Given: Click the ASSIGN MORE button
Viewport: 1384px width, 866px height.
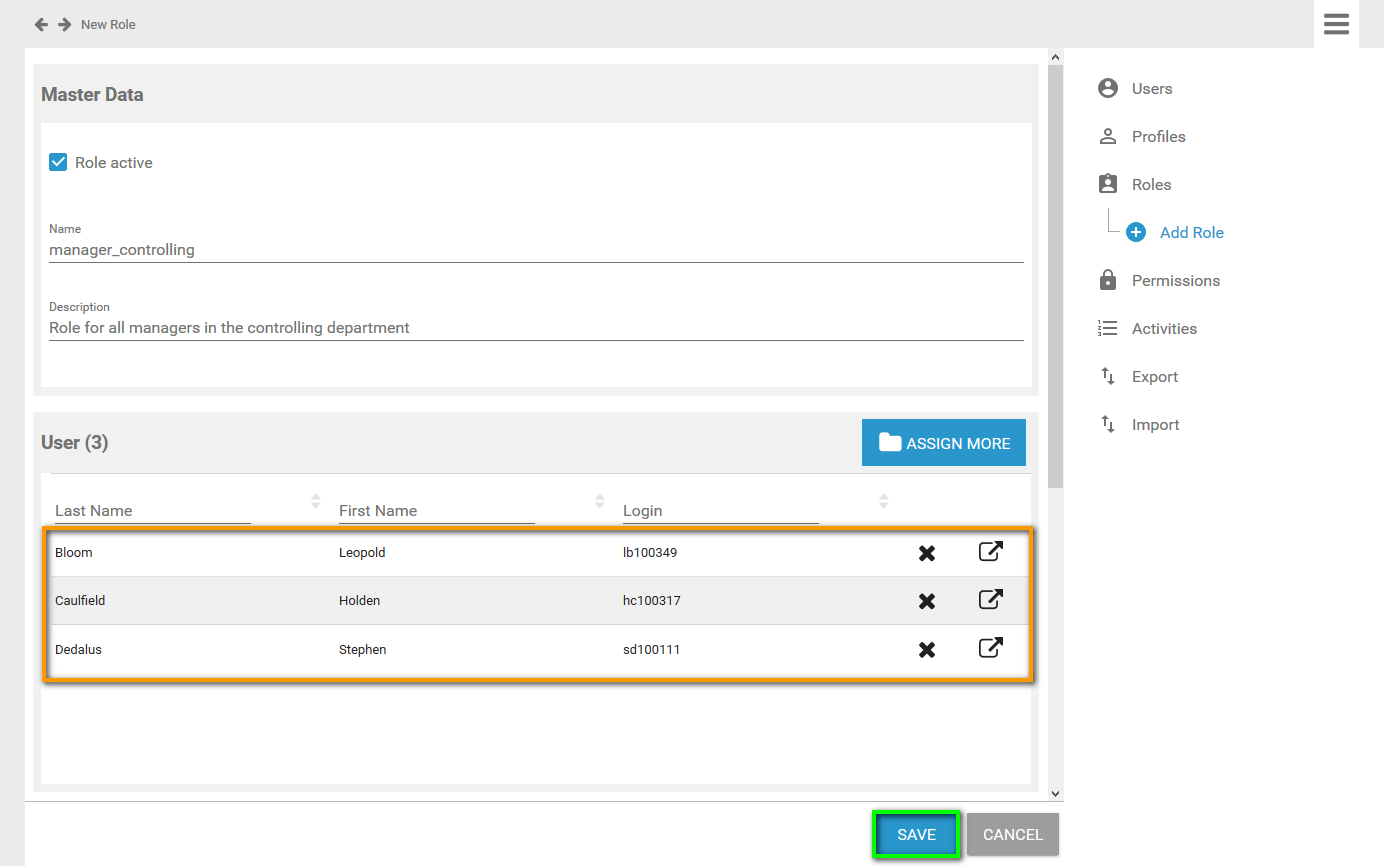Looking at the screenshot, I should coord(944,443).
